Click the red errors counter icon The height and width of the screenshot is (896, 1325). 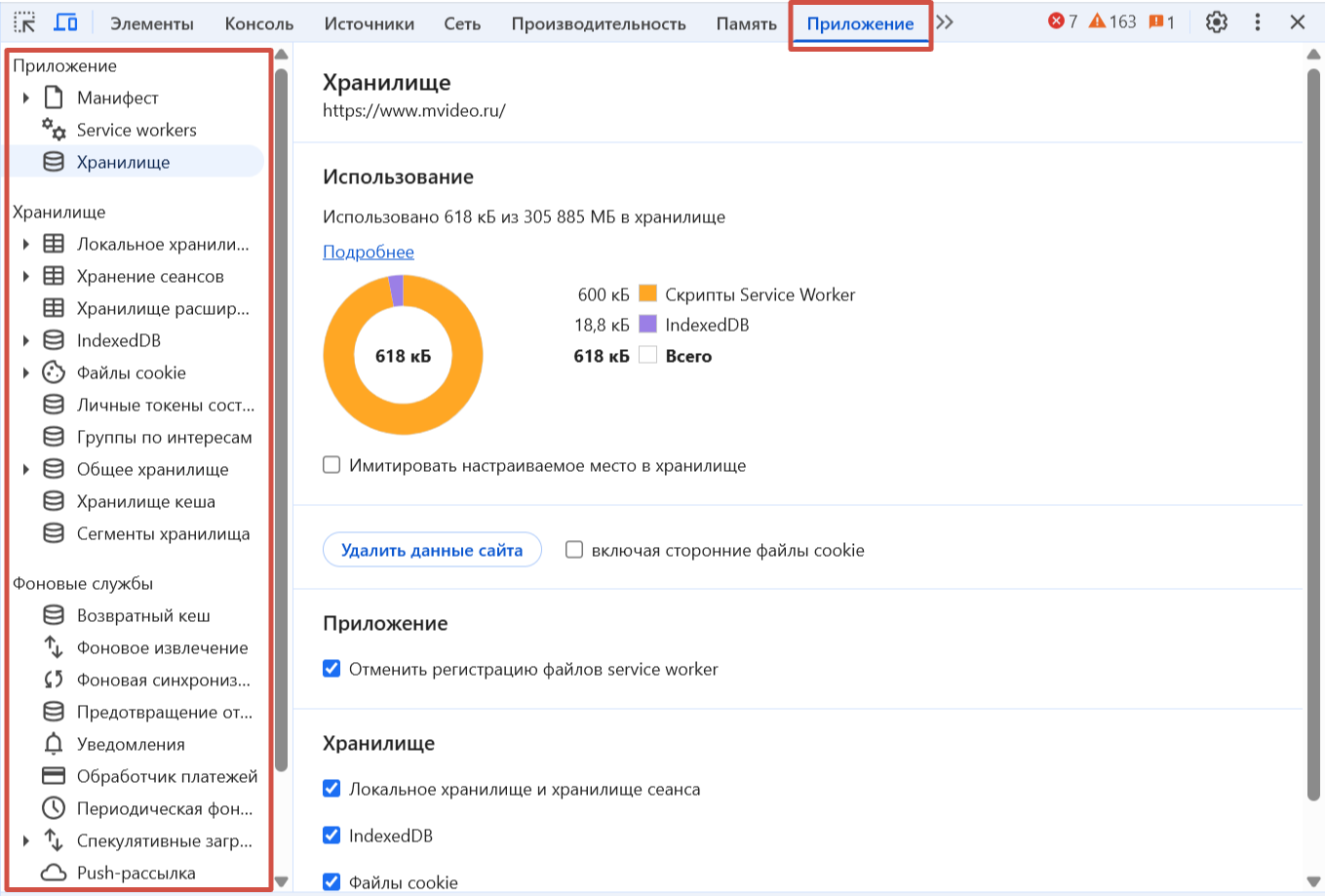(x=1056, y=21)
